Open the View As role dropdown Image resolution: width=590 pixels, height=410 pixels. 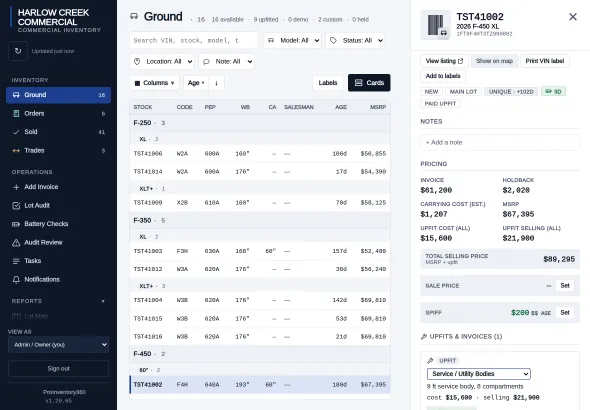58,345
